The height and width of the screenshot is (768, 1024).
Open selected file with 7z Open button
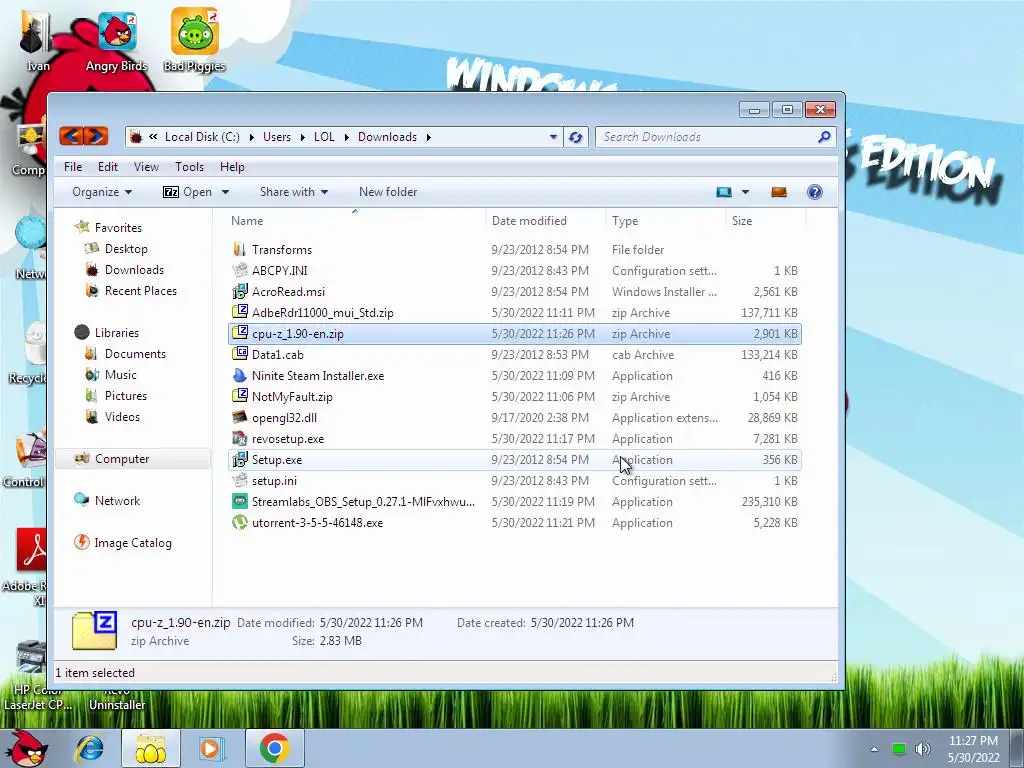click(x=187, y=192)
